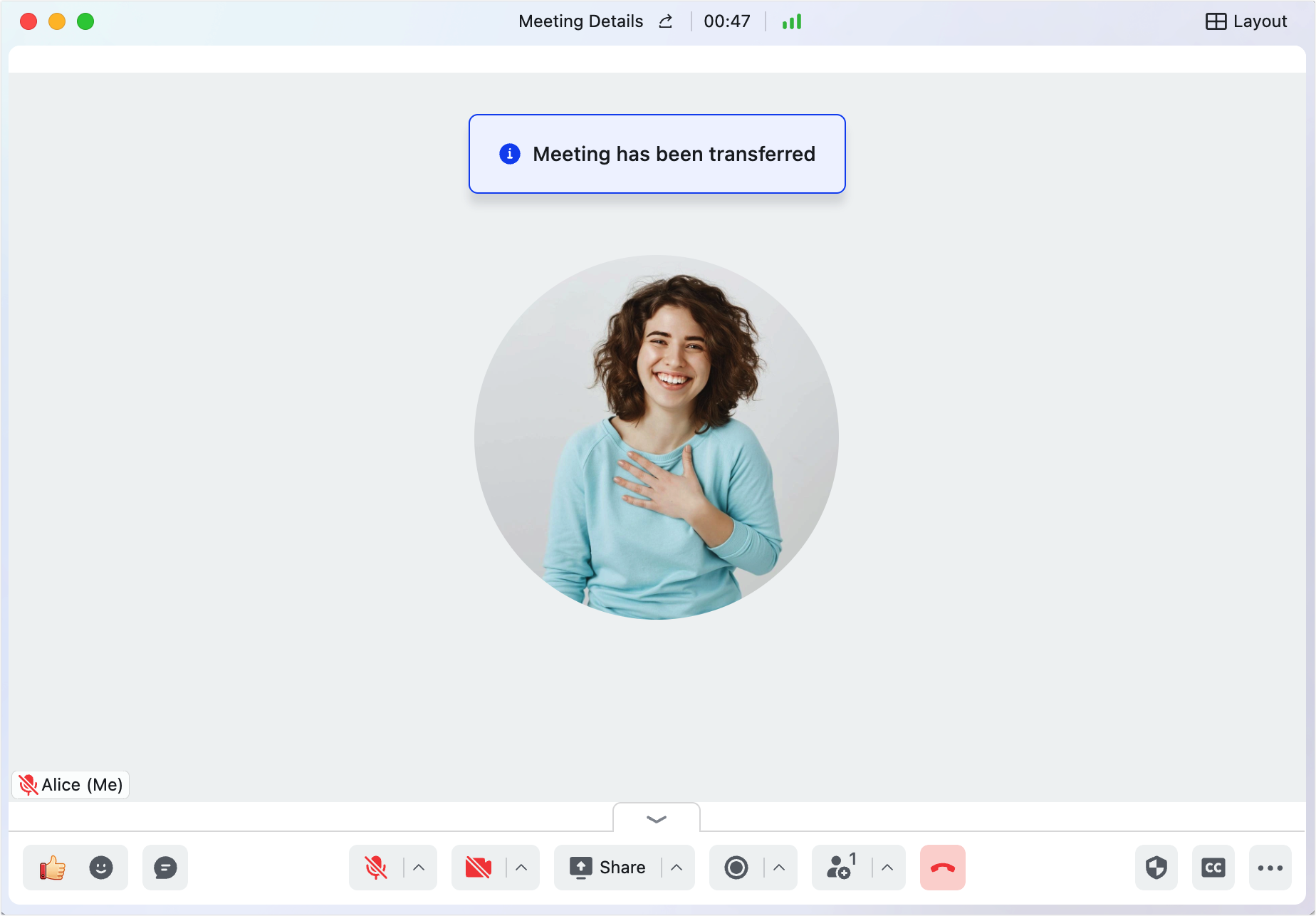
Task: Share the meeting link via the export arrow
Action: [664, 21]
